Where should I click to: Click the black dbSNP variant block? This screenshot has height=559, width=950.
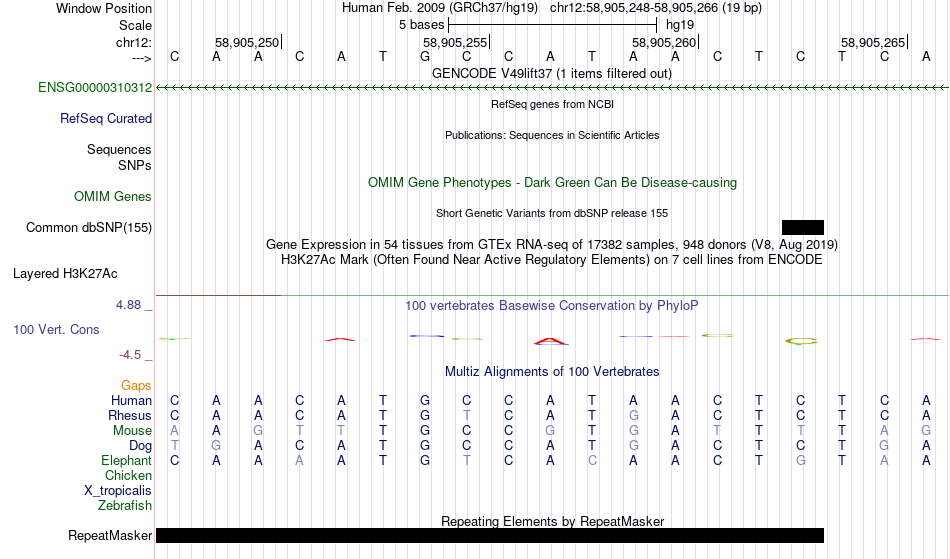tap(803, 227)
